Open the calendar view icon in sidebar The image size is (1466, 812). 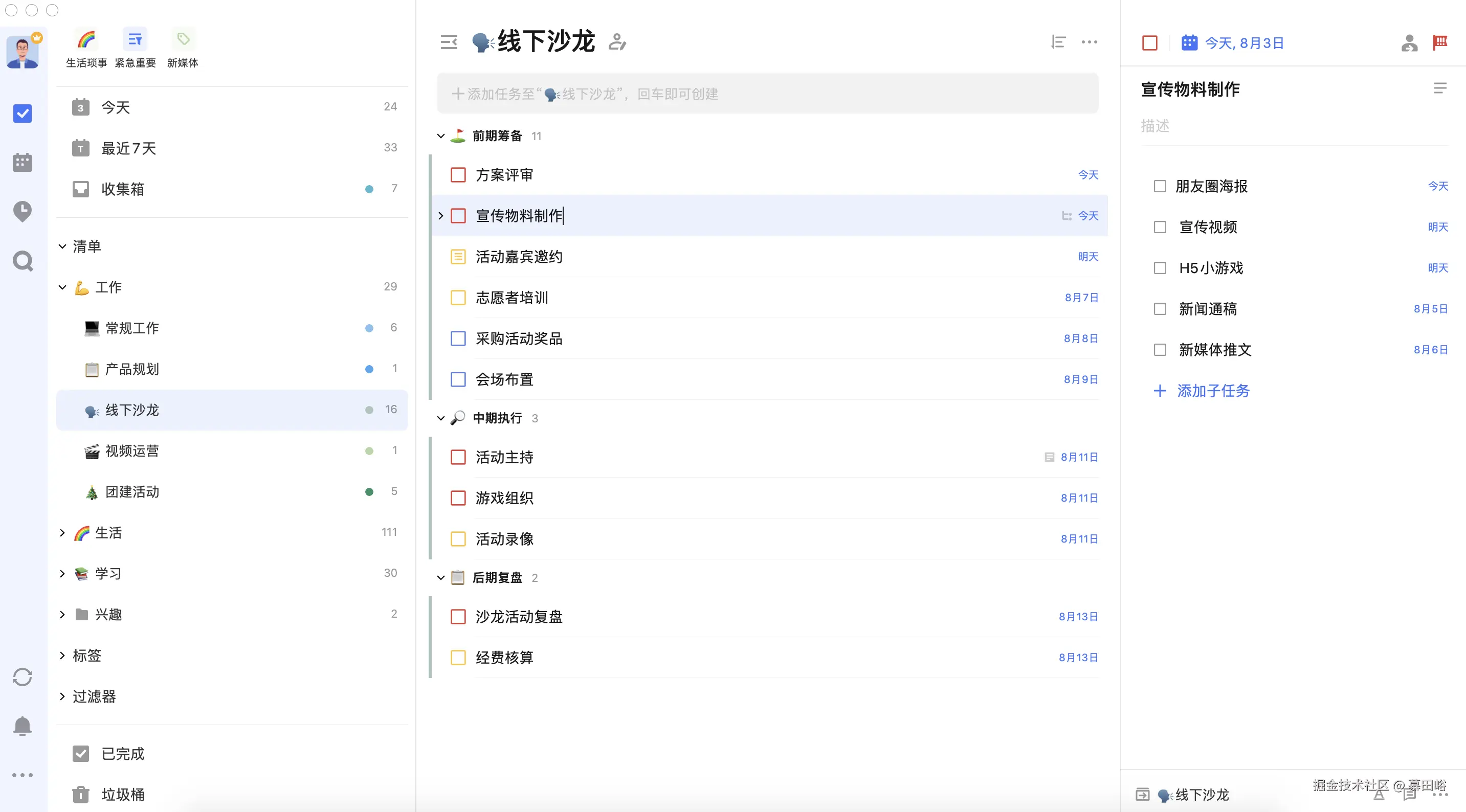click(x=22, y=162)
